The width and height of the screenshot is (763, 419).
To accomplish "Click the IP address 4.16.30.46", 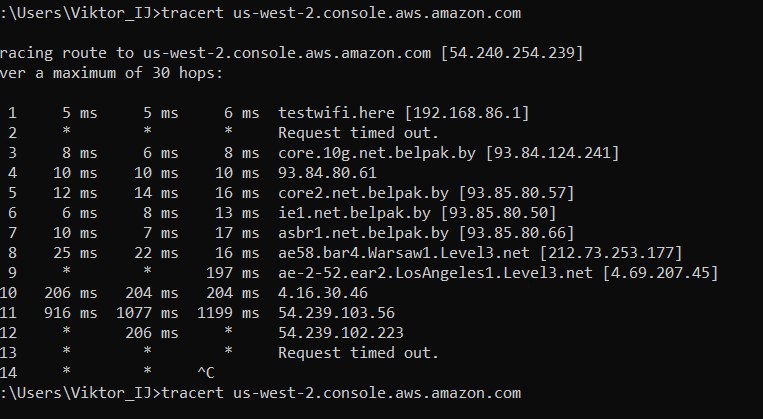I will (x=323, y=292).
